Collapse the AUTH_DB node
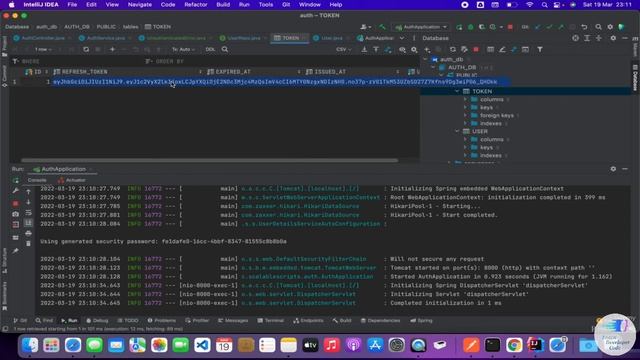This screenshot has height=360, width=640. (x=433, y=67)
